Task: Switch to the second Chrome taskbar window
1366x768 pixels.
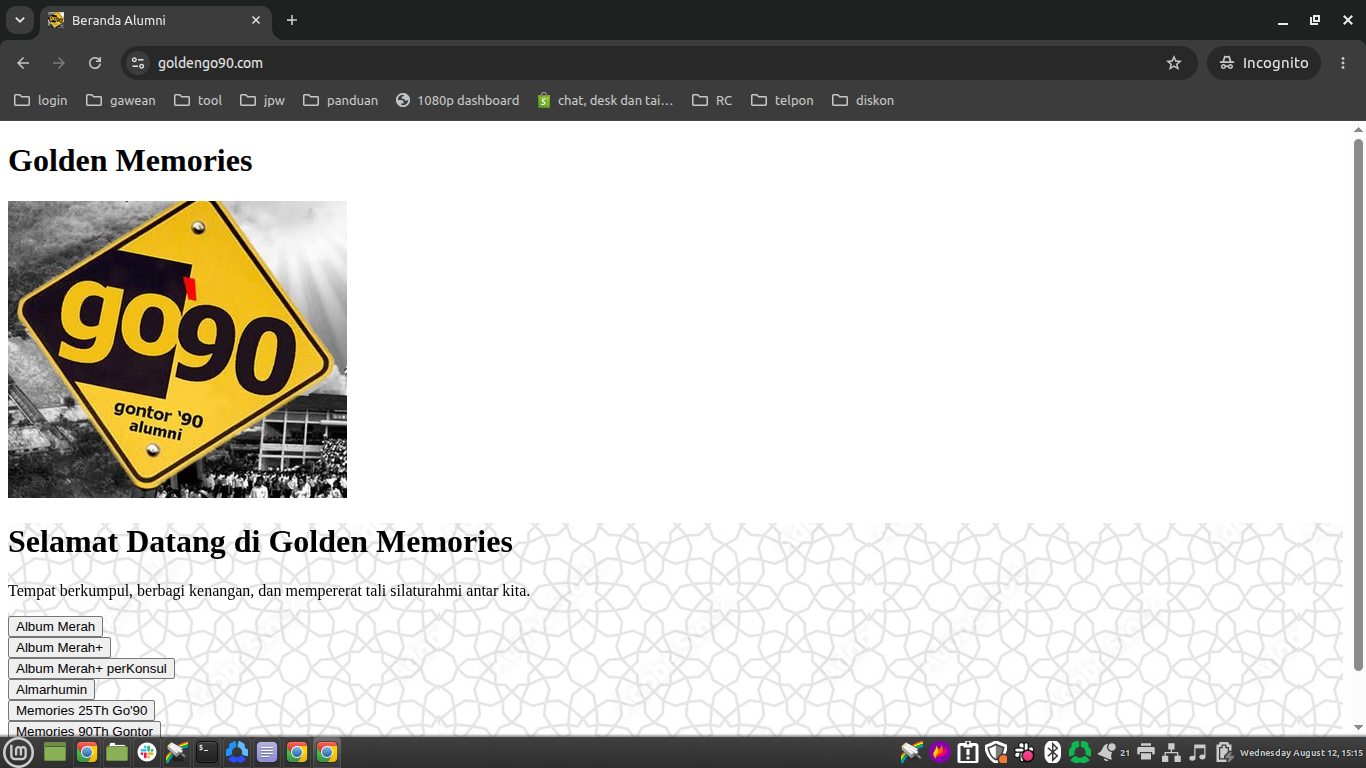Action: tap(297, 752)
